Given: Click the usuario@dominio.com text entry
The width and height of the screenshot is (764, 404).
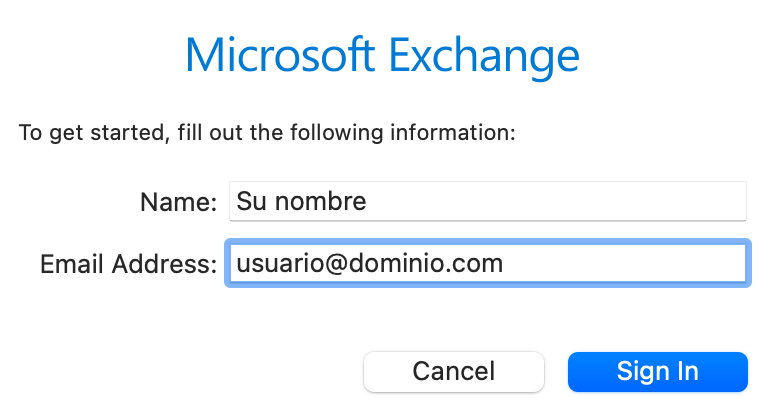Looking at the screenshot, I should tap(369, 264).
